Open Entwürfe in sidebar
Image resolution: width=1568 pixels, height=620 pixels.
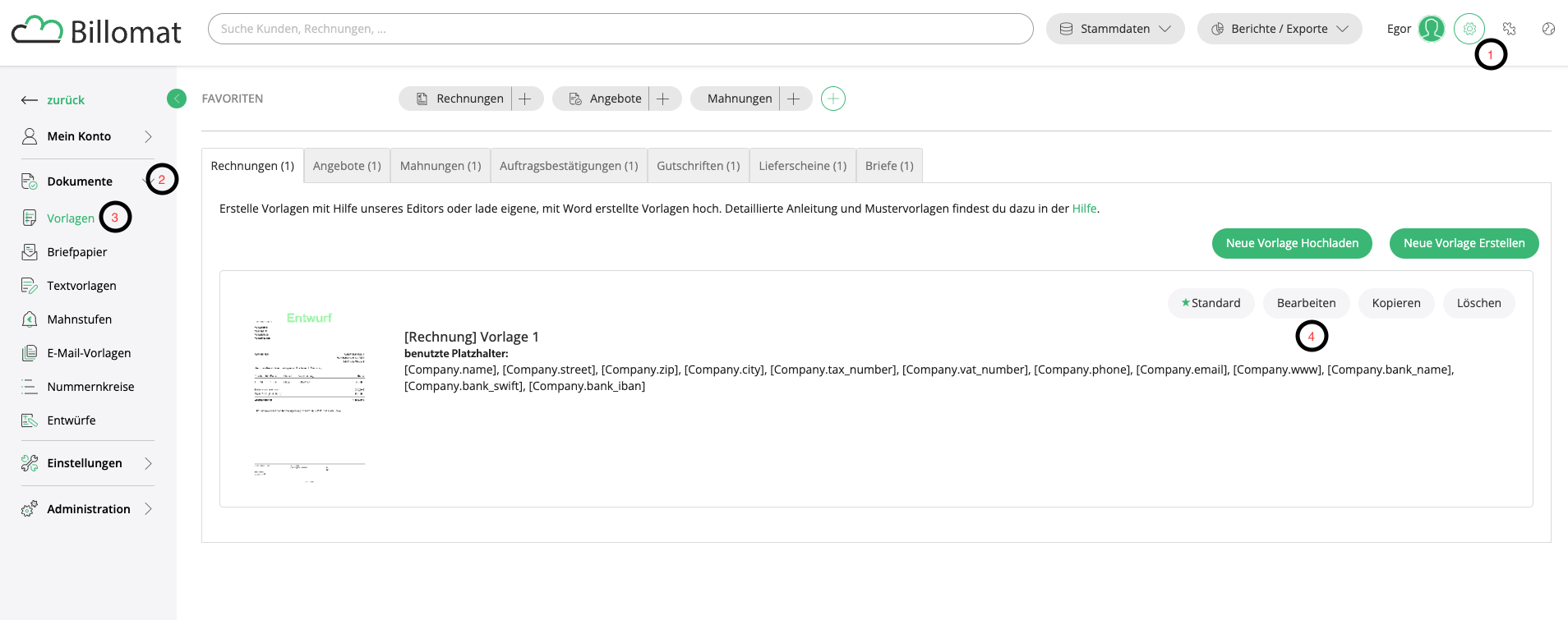pyautogui.click(x=71, y=420)
